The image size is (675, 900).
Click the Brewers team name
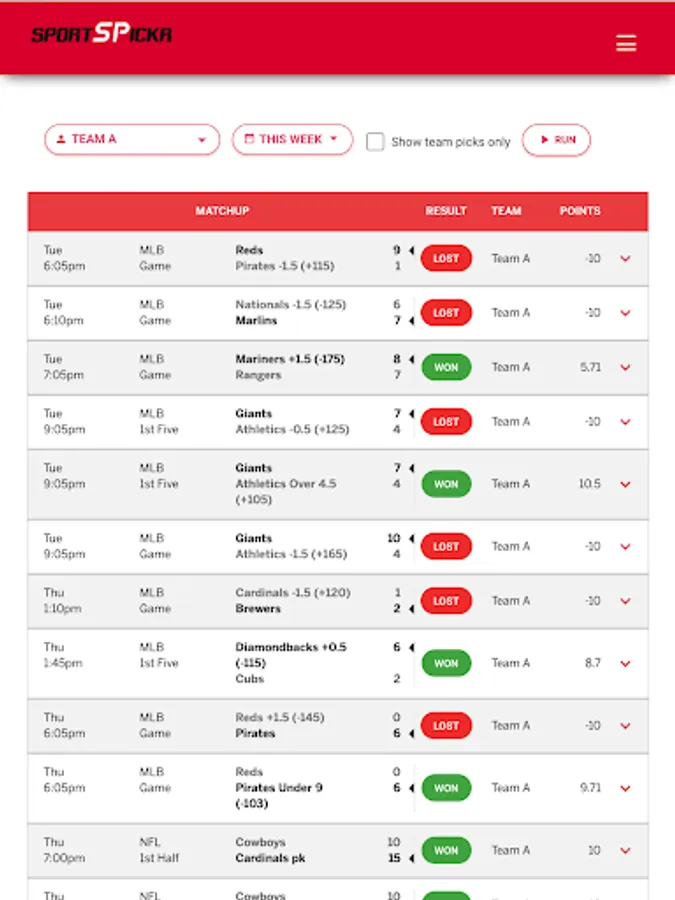(x=258, y=609)
